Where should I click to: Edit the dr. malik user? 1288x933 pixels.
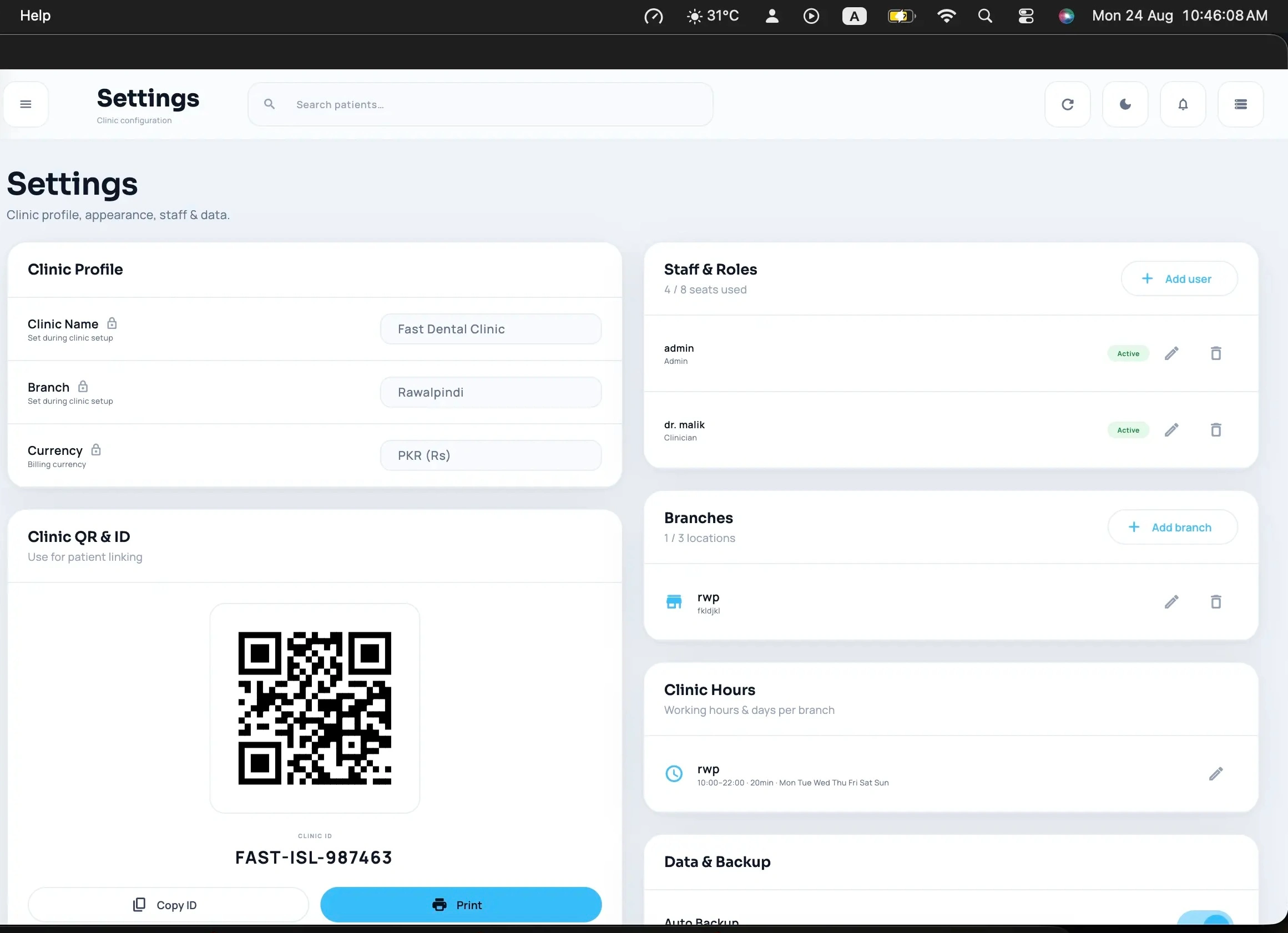[1171, 430]
